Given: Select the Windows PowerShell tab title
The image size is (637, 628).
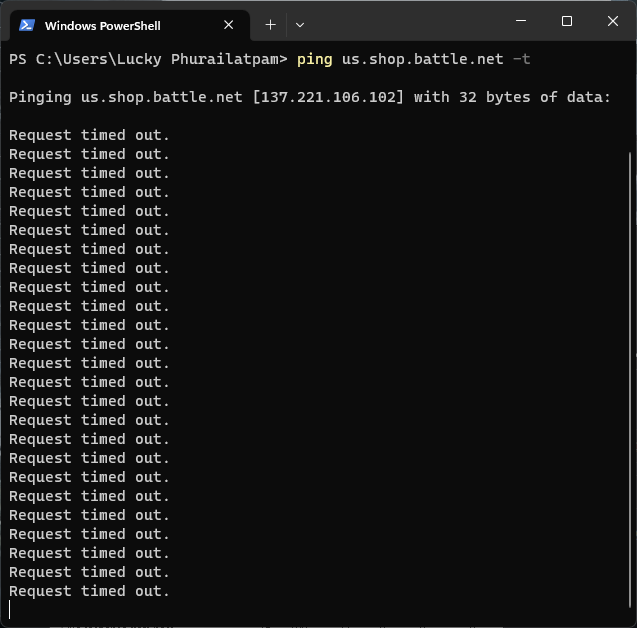Looking at the screenshot, I should click(x=102, y=25).
